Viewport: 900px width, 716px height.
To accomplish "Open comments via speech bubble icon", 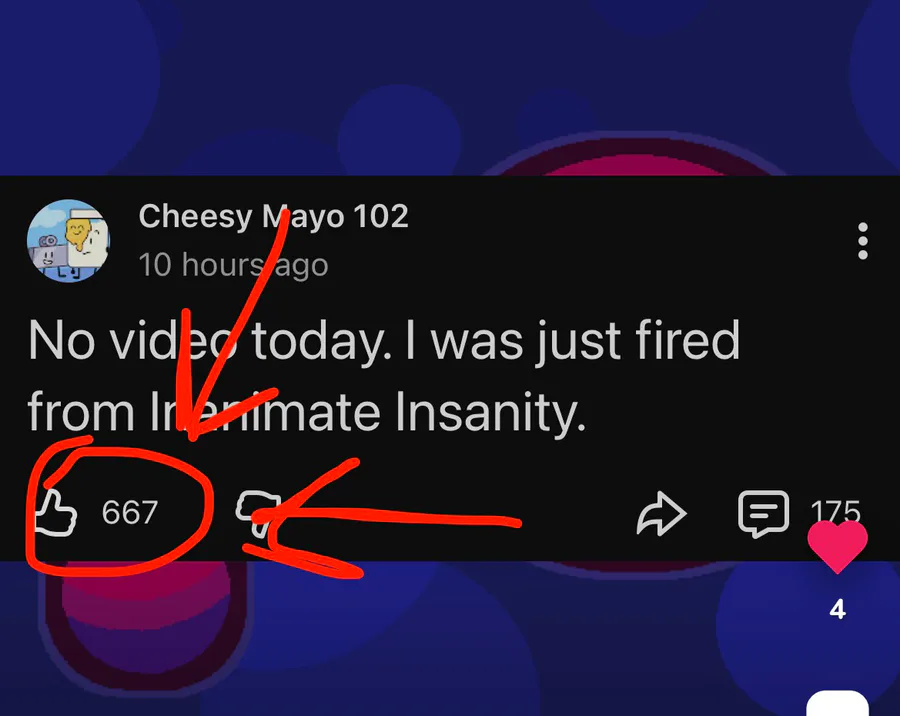I will [762, 514].
